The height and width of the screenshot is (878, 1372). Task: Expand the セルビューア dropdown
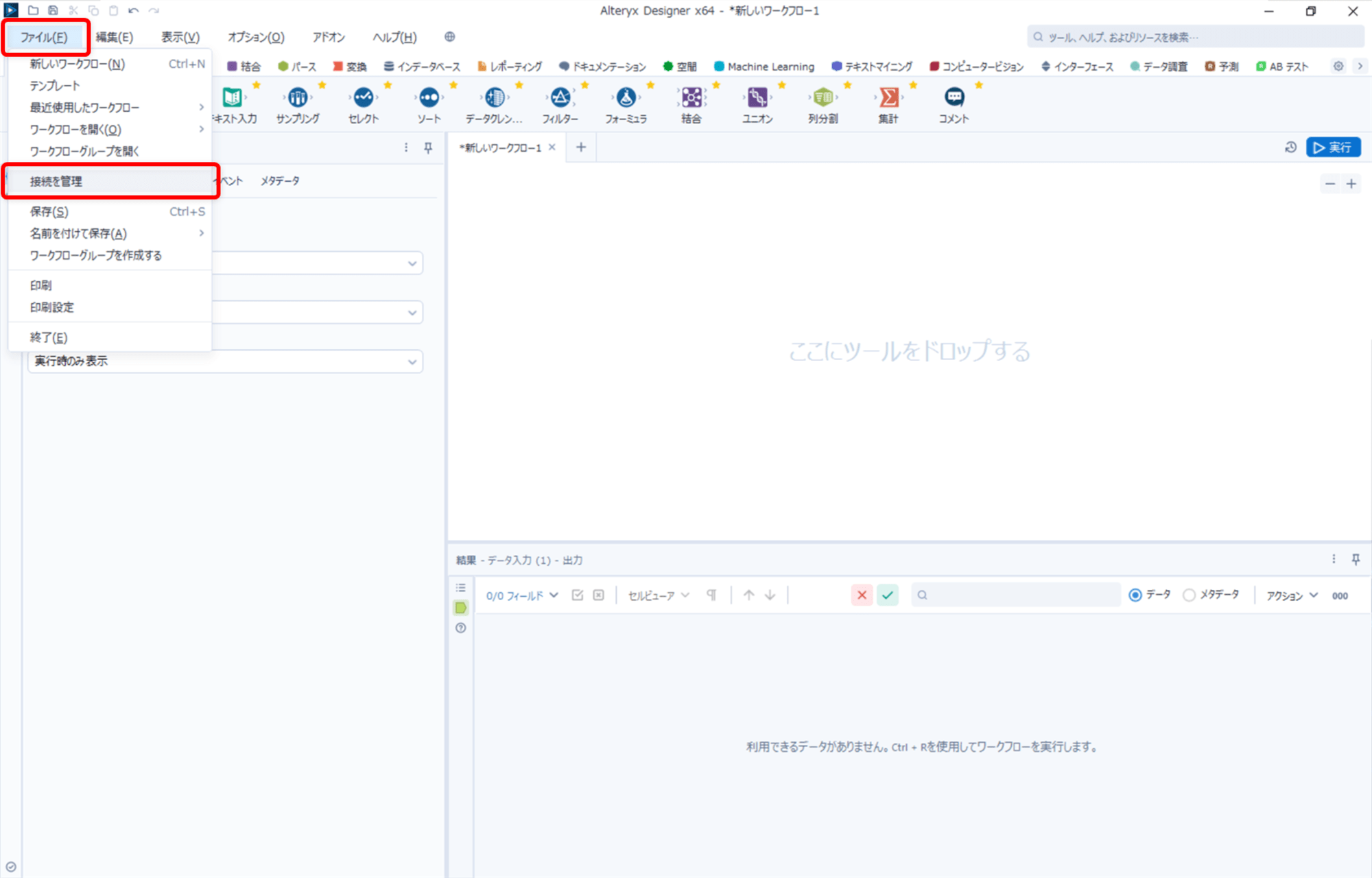point(659,595)
